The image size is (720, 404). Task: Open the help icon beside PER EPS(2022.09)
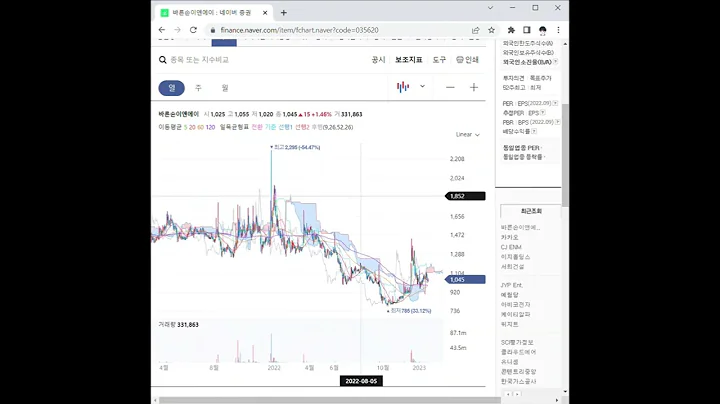point(555,103)
